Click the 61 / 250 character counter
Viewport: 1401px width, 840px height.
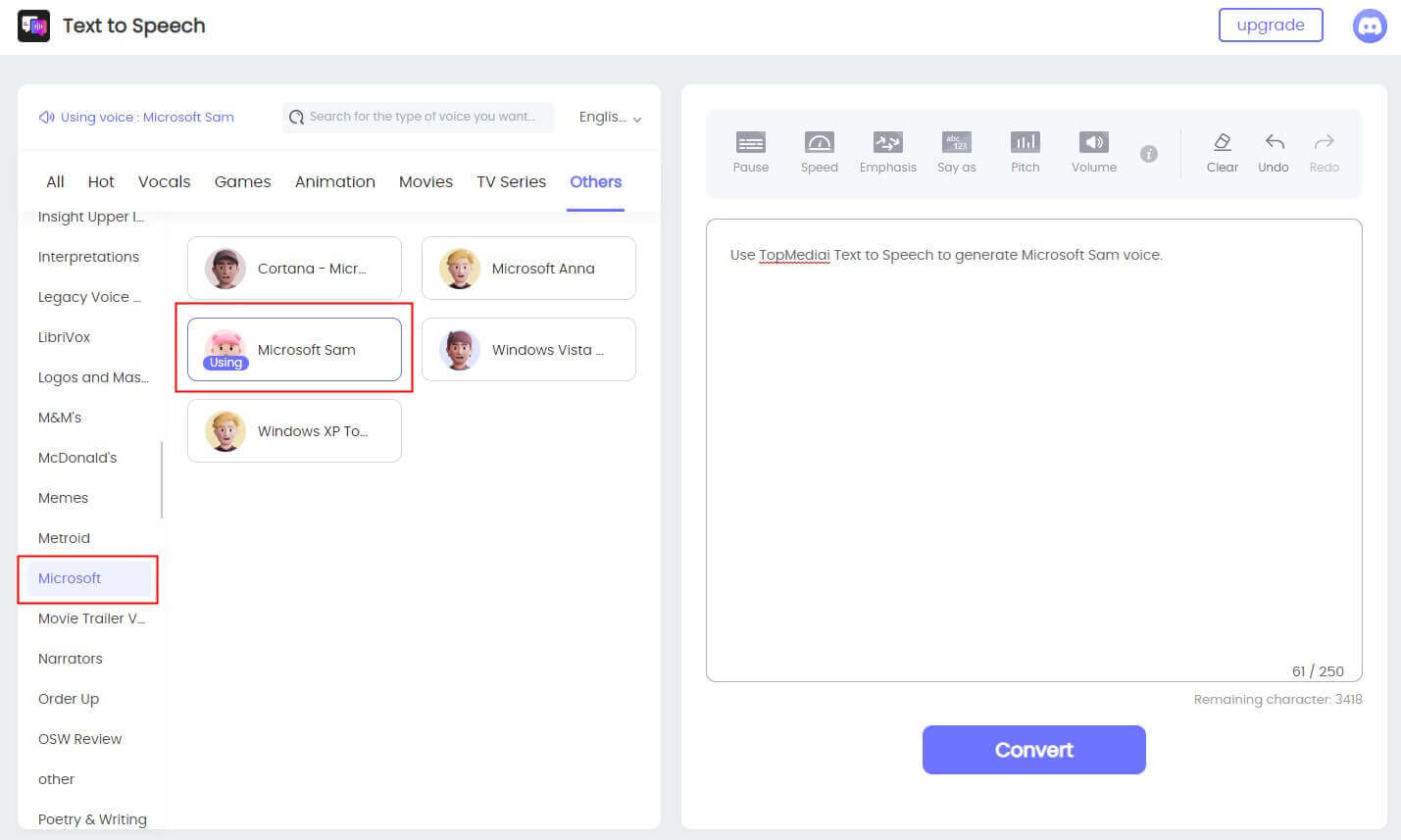click(1318, 671)
